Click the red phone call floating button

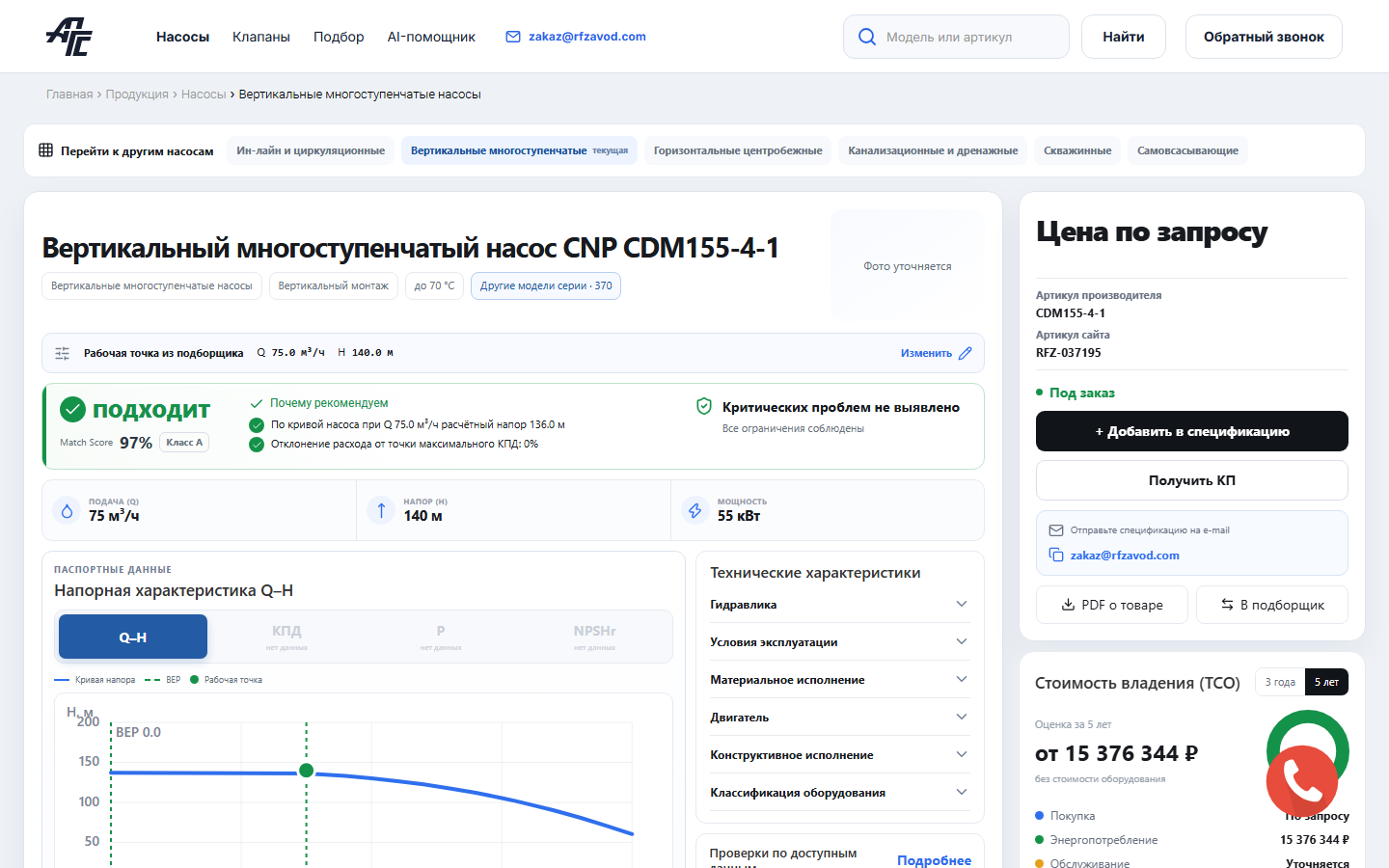click(1301, 781)
